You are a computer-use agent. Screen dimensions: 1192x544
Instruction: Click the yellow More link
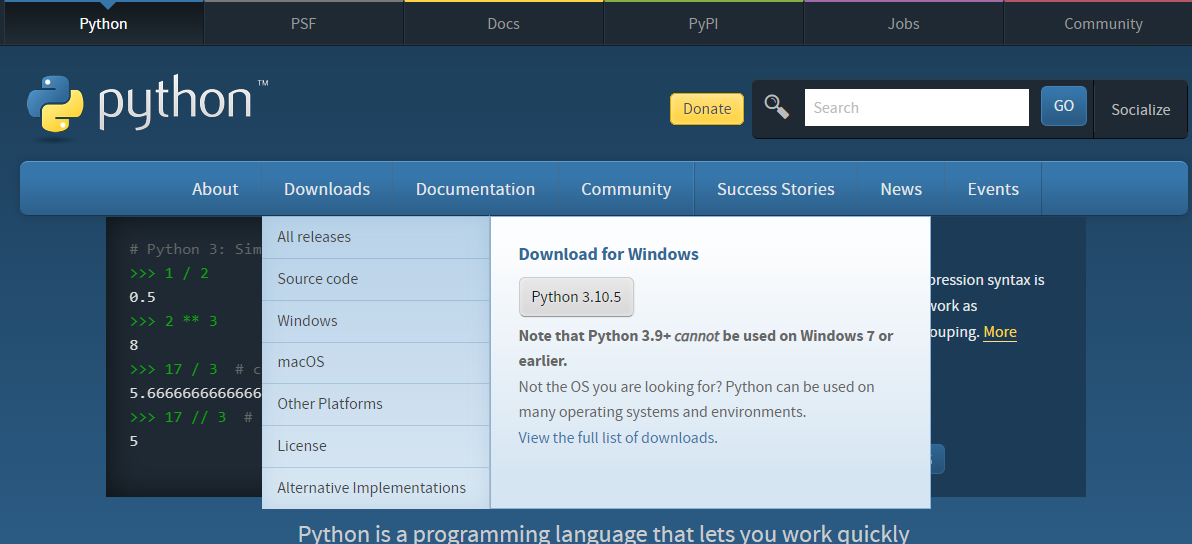pyautogui.click(x=1000, y=332)
